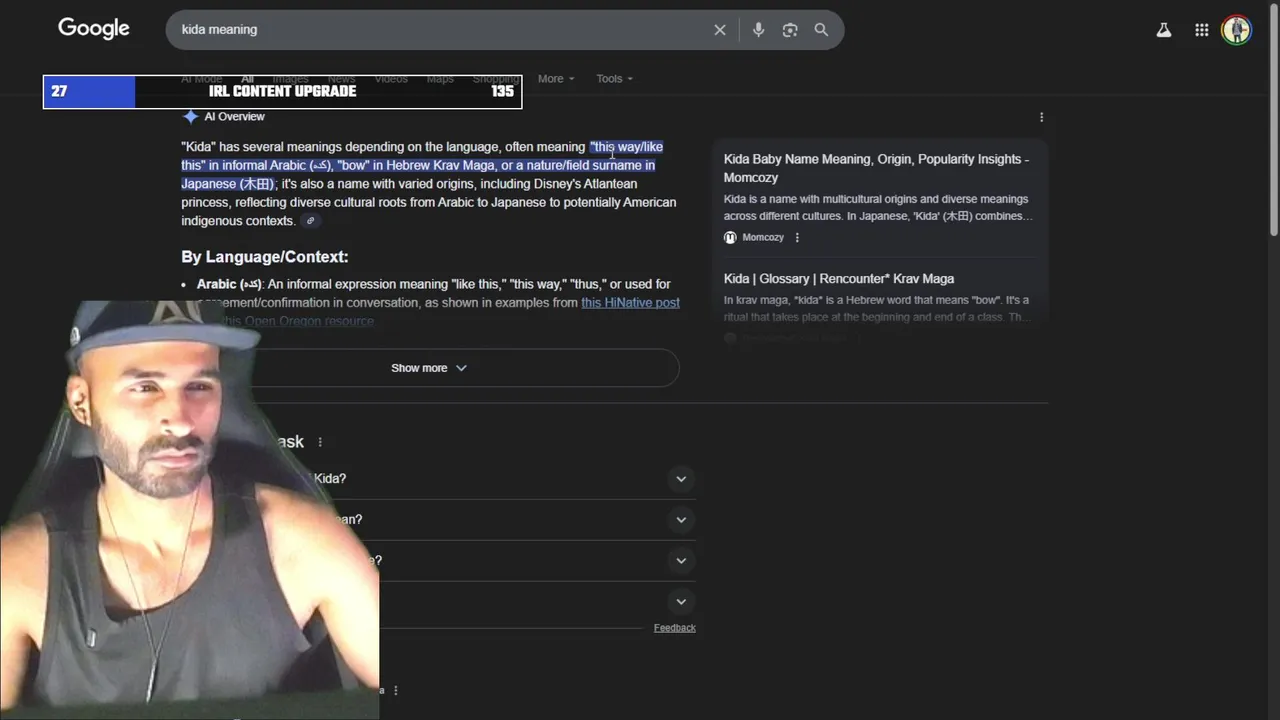Click the 'AI Overview' label
The width and height of the screenshot is (1280, 720).
pyautogui.click(x=235, y=117)
